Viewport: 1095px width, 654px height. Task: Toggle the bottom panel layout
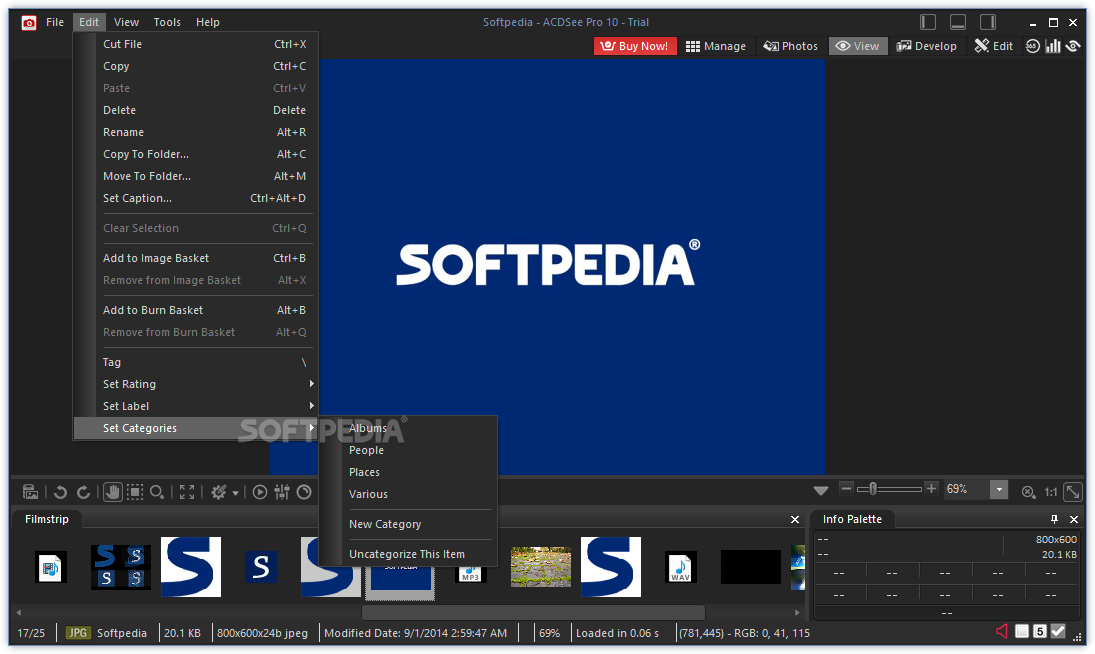click(957, 22)
